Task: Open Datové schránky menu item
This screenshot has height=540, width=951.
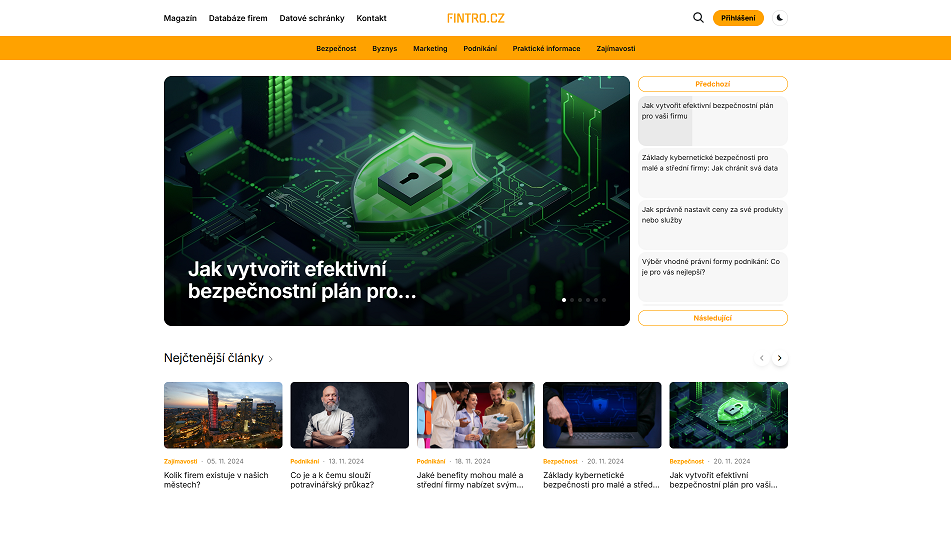Action: coord(312,18)
